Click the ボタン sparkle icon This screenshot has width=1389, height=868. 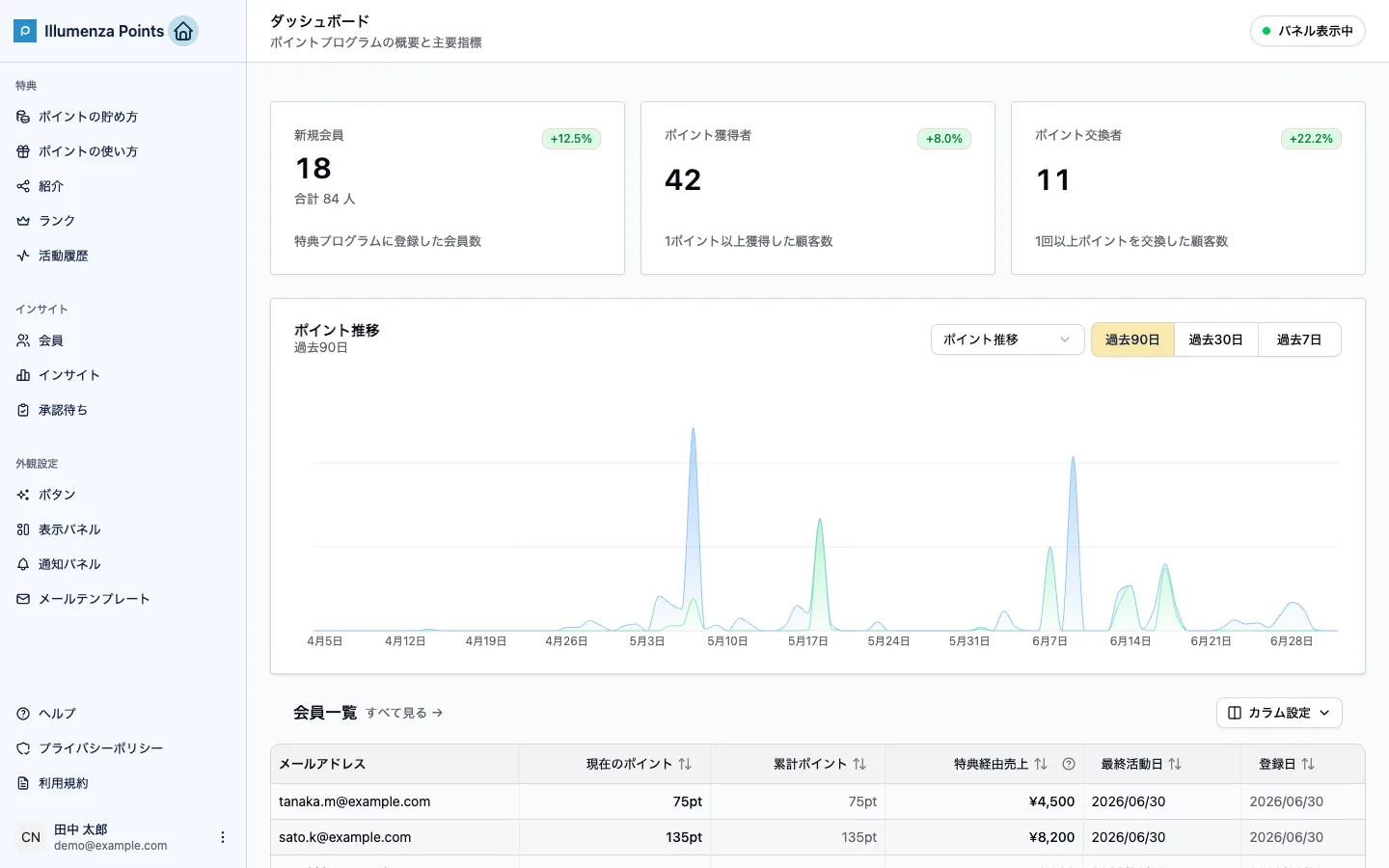(23, 495)
